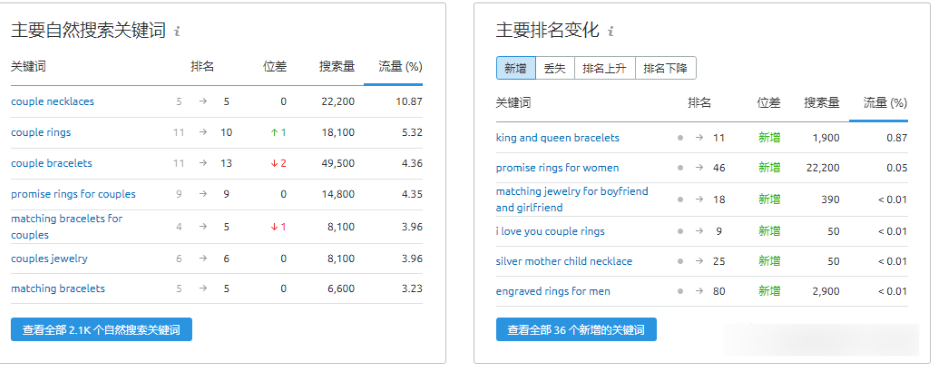
Task: Click red down 1 position change
Action: point(278,227)
